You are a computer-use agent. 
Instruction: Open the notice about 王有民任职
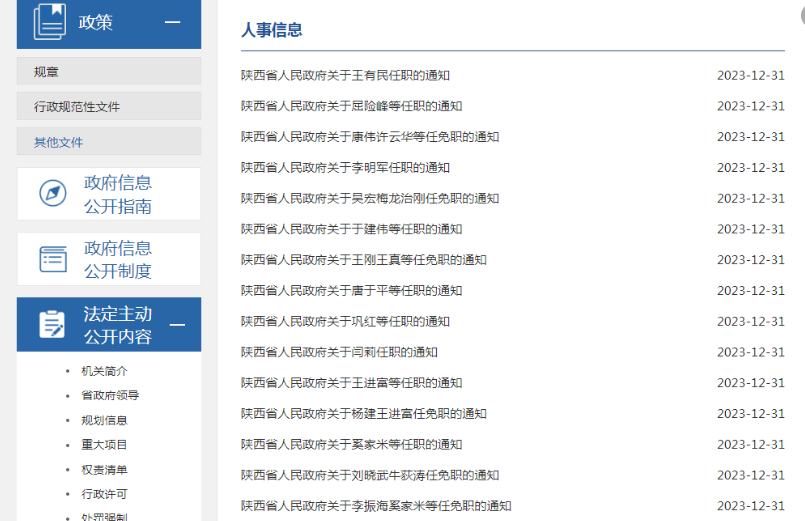pos(345,76)
